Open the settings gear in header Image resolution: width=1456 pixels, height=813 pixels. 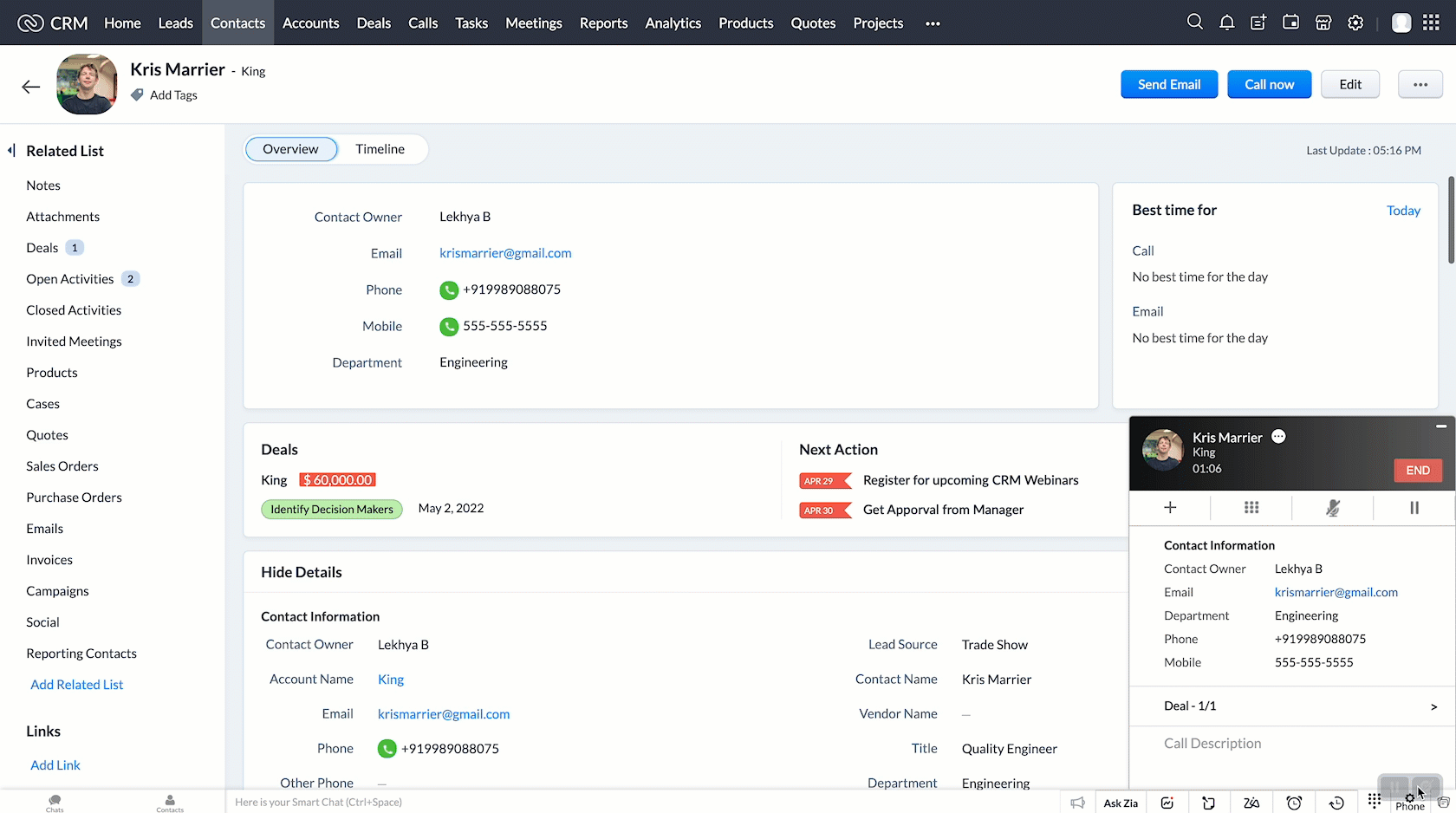pyautogui.click(x=1355, y=23)
